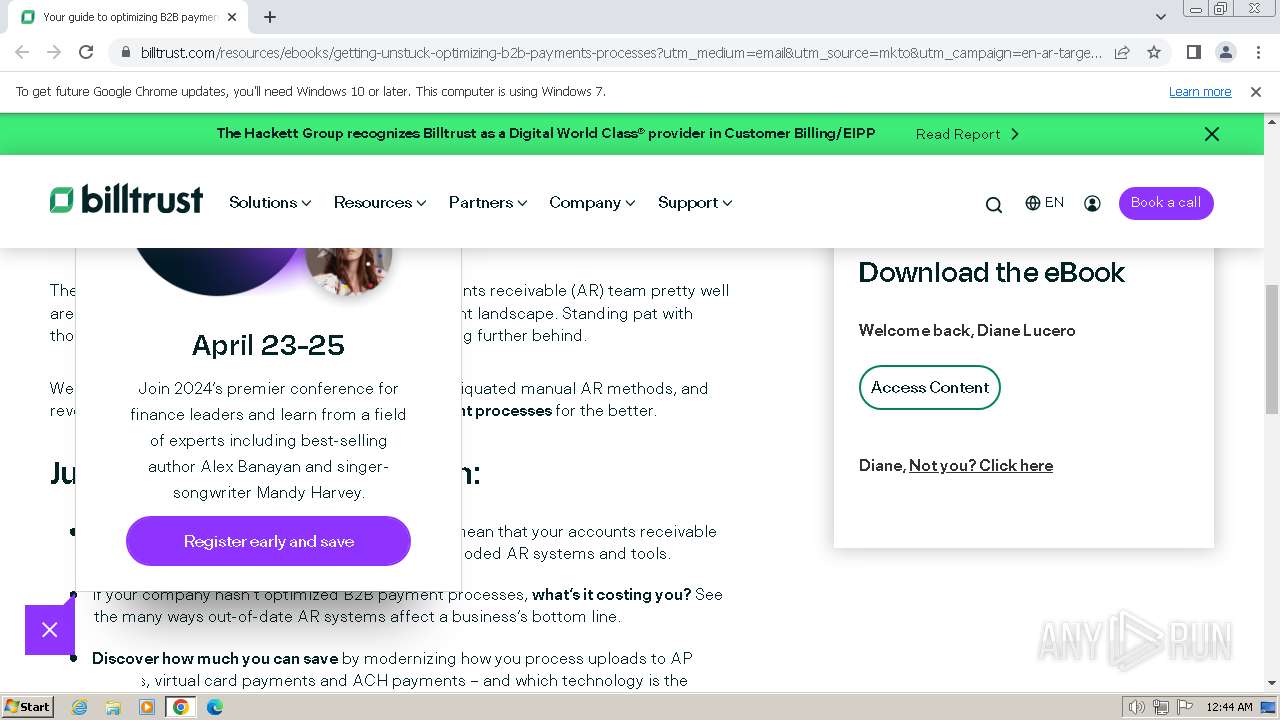Dismiss the Chrome update notice
Screen dimensions: 1280x720
point(1256,92)
